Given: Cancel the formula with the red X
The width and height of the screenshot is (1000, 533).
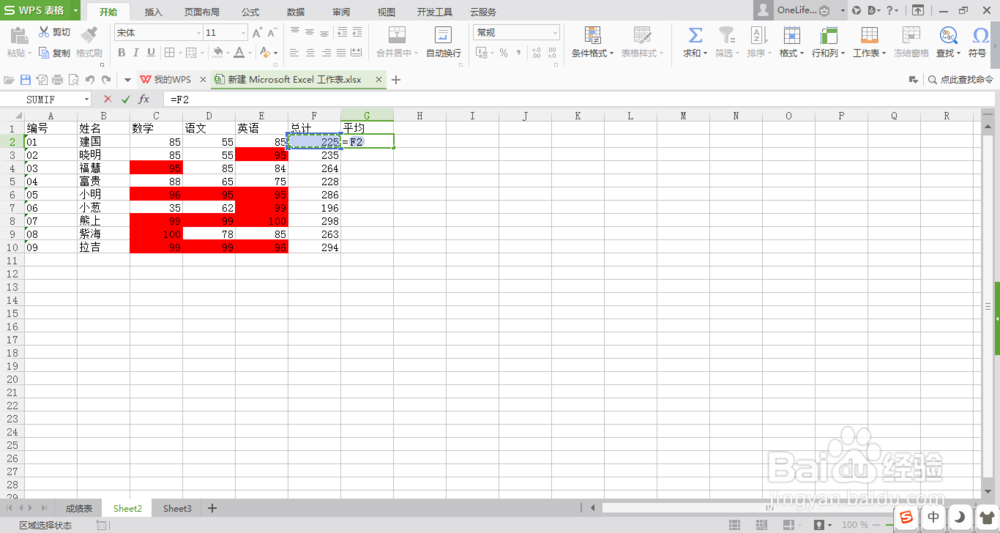Looking at the screenshot, I should [x=107, y=99].
